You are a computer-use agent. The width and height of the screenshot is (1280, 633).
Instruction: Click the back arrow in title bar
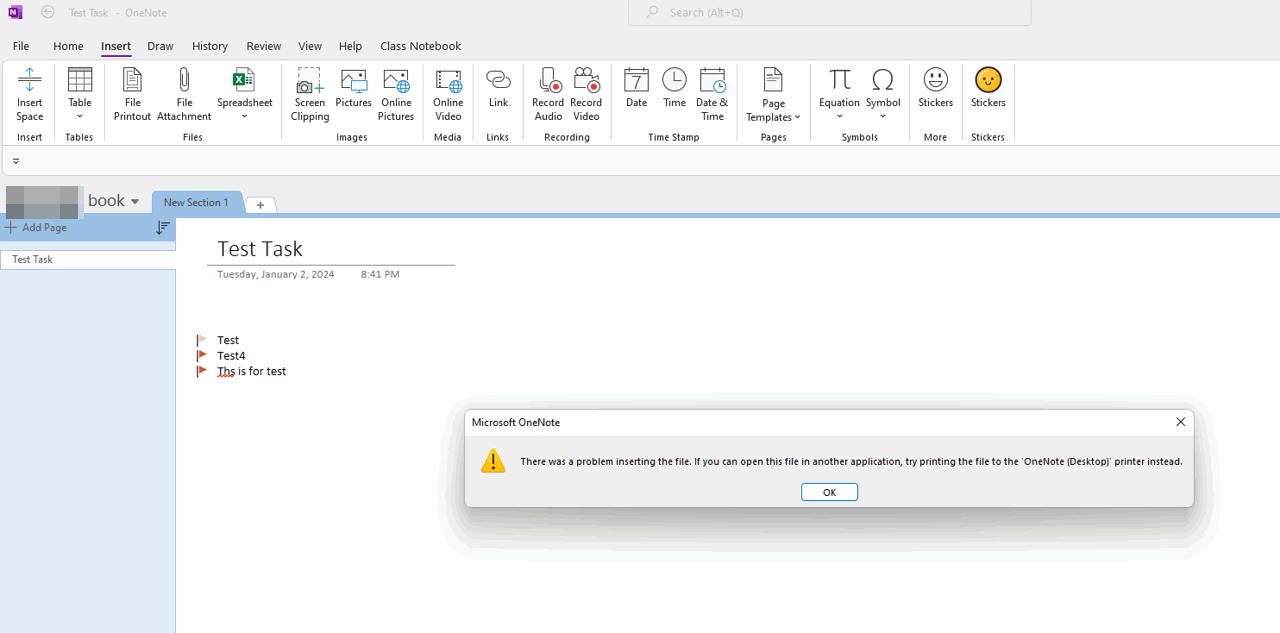pos(48,12)
